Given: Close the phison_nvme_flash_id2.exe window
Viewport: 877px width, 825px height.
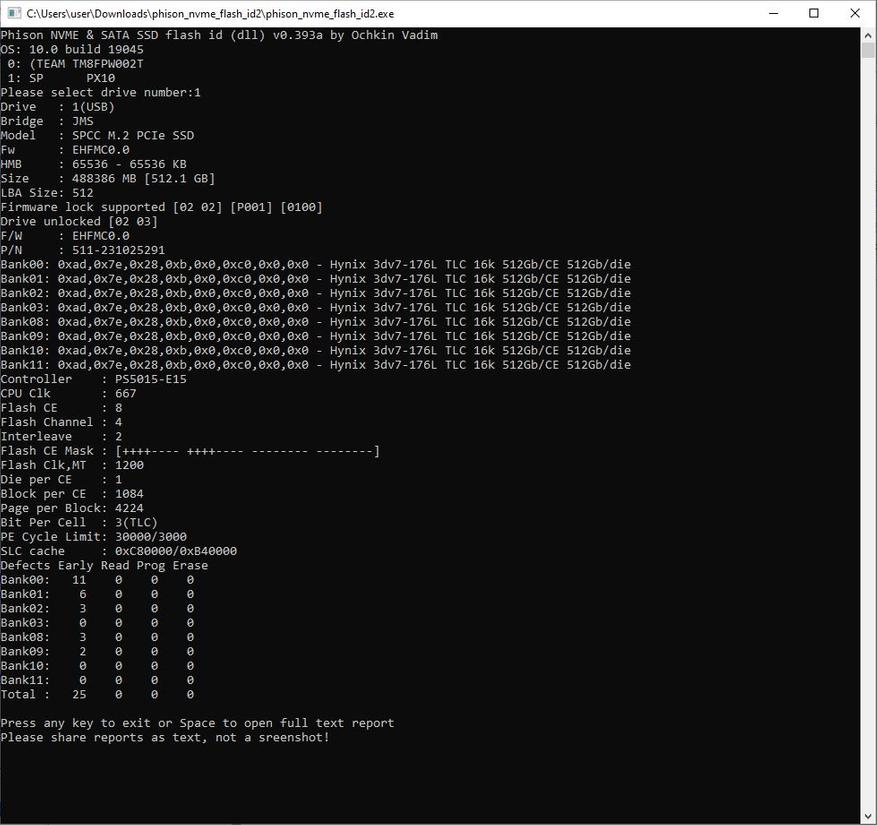Looking at the screenshot, I should 855,13.
